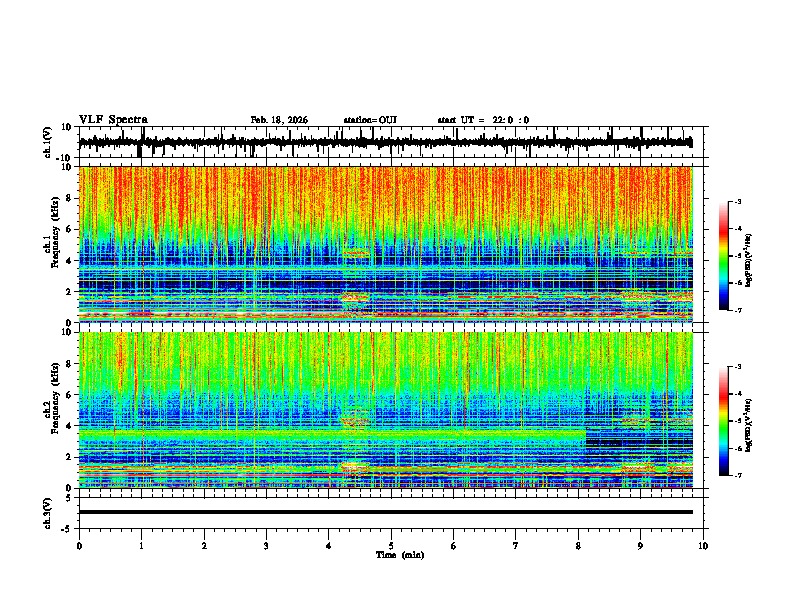792x612 pixels.
Task: Click the "-4" label on ch.1 color bar
Action: [737, 229]
